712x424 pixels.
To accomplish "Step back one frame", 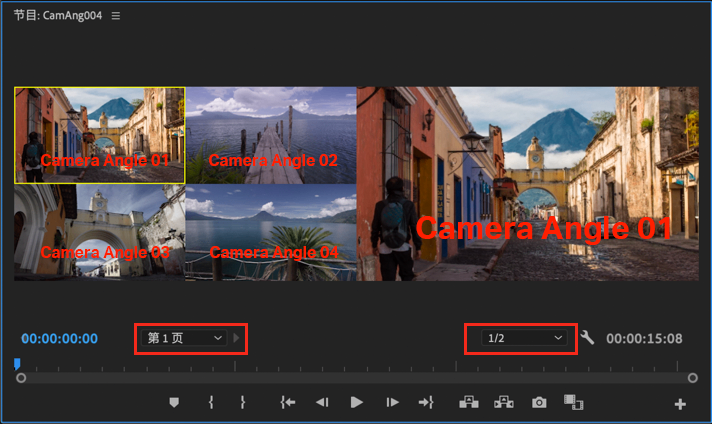I will point(322,402).
